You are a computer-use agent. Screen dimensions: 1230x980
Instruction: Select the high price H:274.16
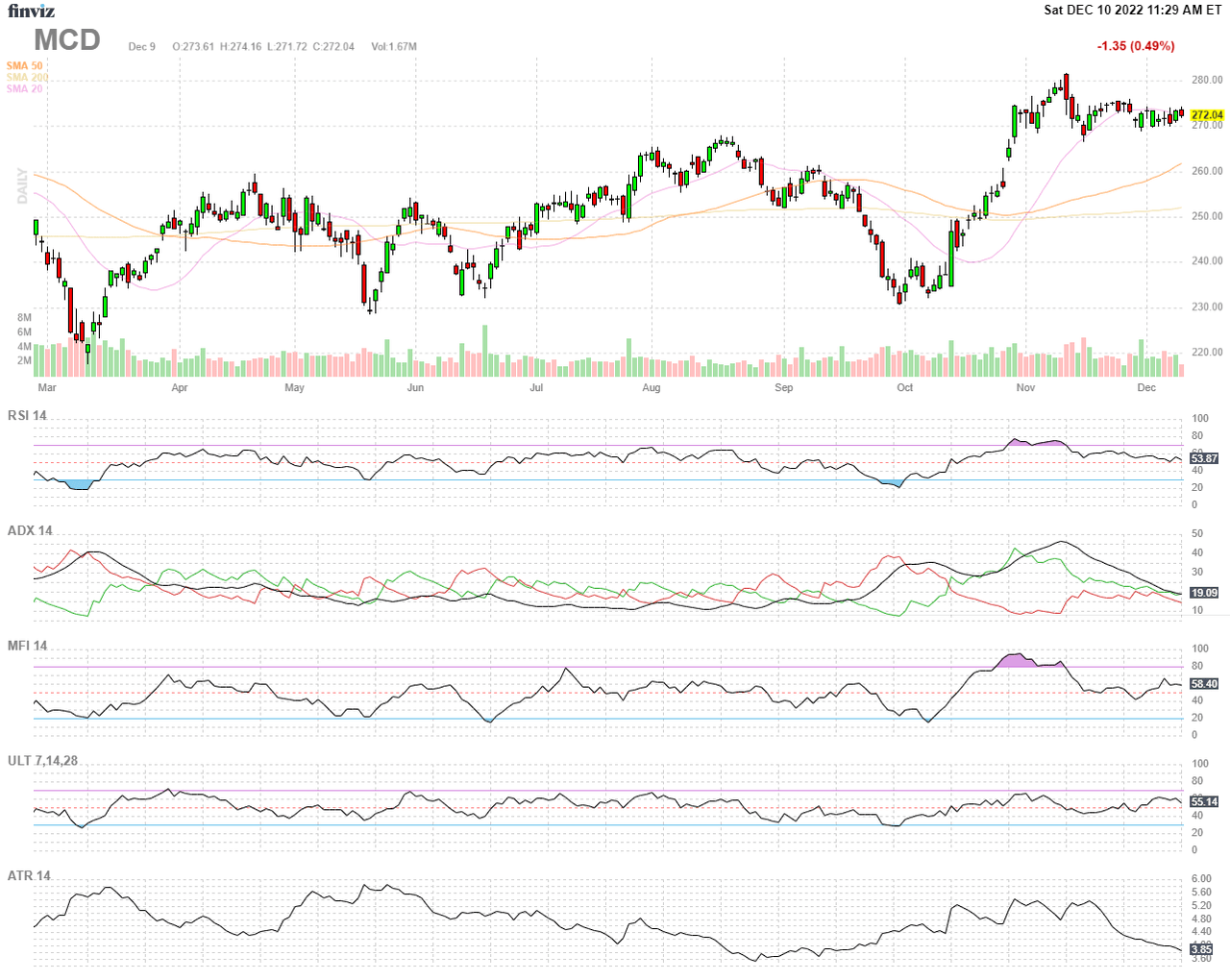pyautogui.click(x=240, y=47)
